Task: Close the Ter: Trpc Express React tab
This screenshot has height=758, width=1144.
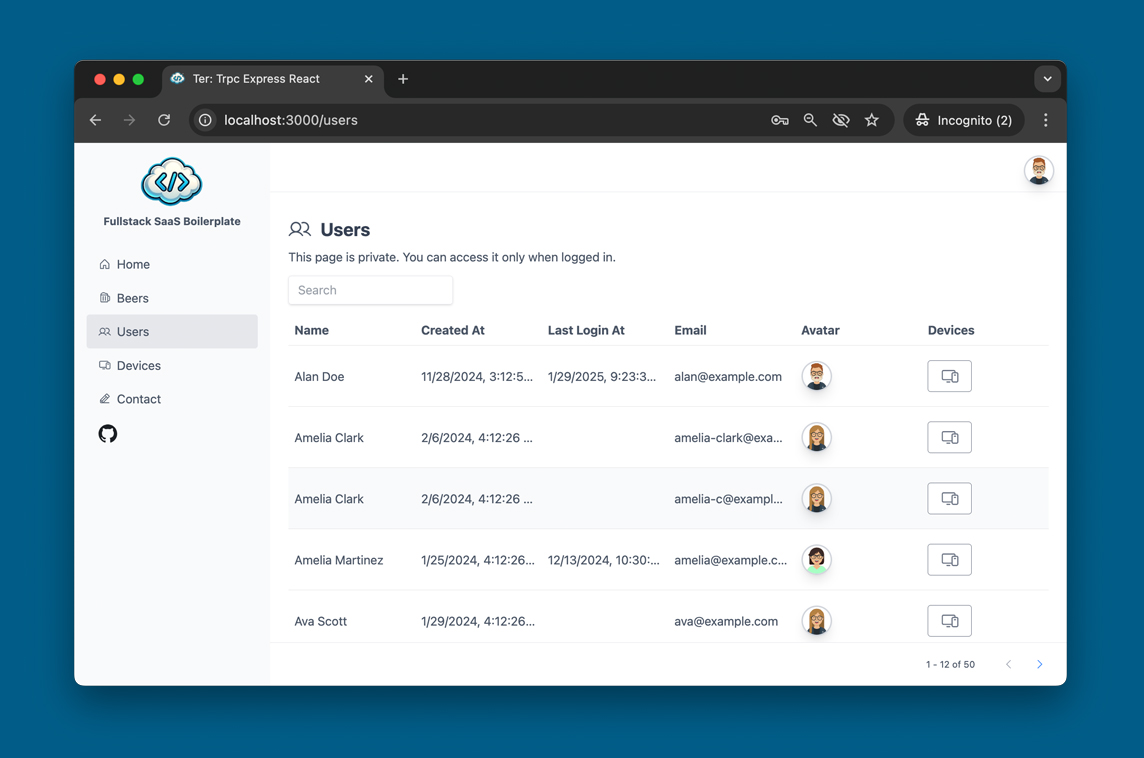Action: pyautogui.click(x=368, y=79)
